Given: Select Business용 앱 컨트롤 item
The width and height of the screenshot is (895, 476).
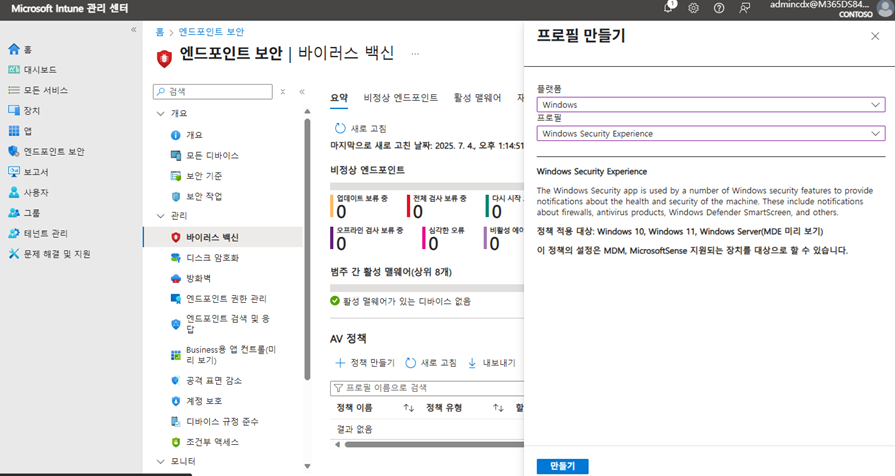Looking at the screenshot, I should click(223, 355).
